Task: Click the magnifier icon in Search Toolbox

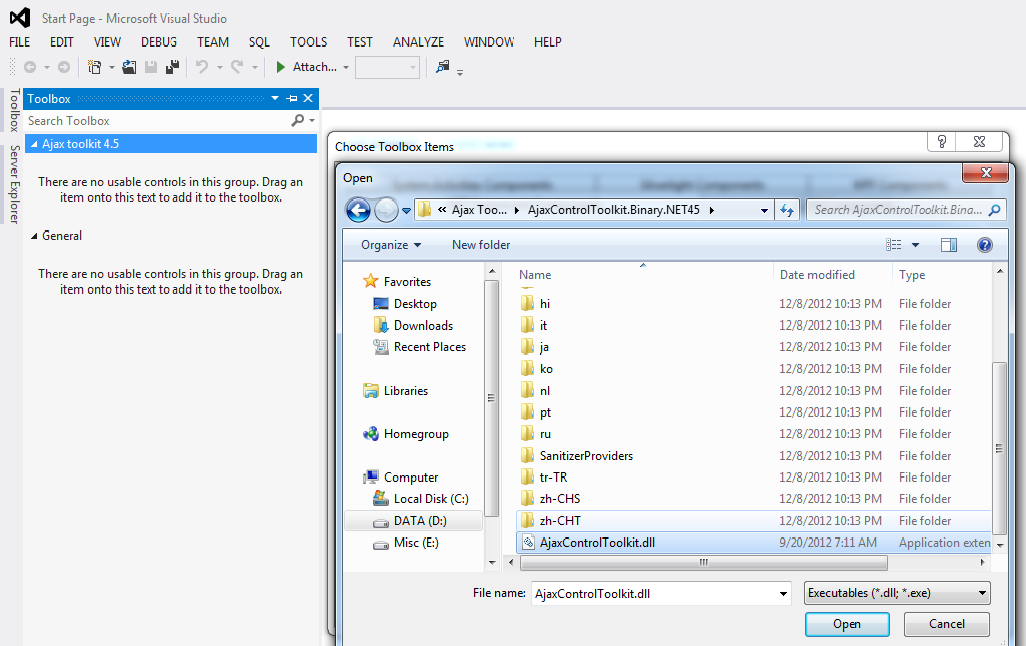Action: 298,120
